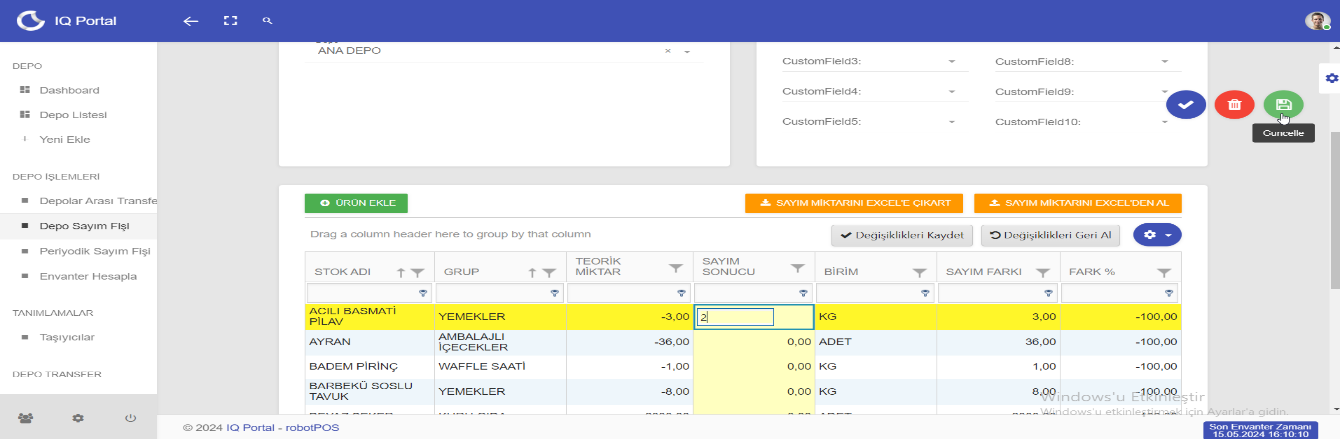The height and width of the screenshot is (439, 1340).
Task: Click the power logout icon in sidebar footer
Action: pyautogui.click(x=130, y=418)
